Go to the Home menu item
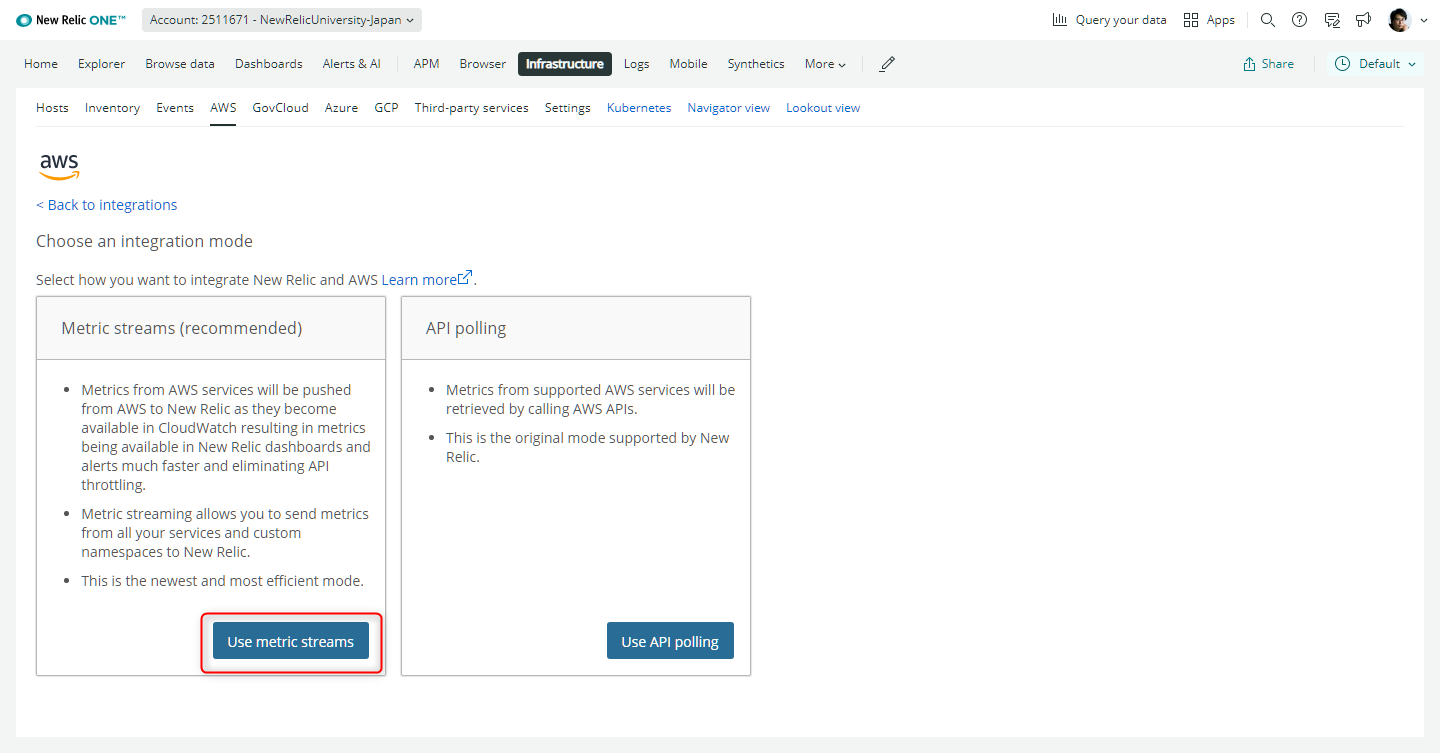 (x=41, y=64)
